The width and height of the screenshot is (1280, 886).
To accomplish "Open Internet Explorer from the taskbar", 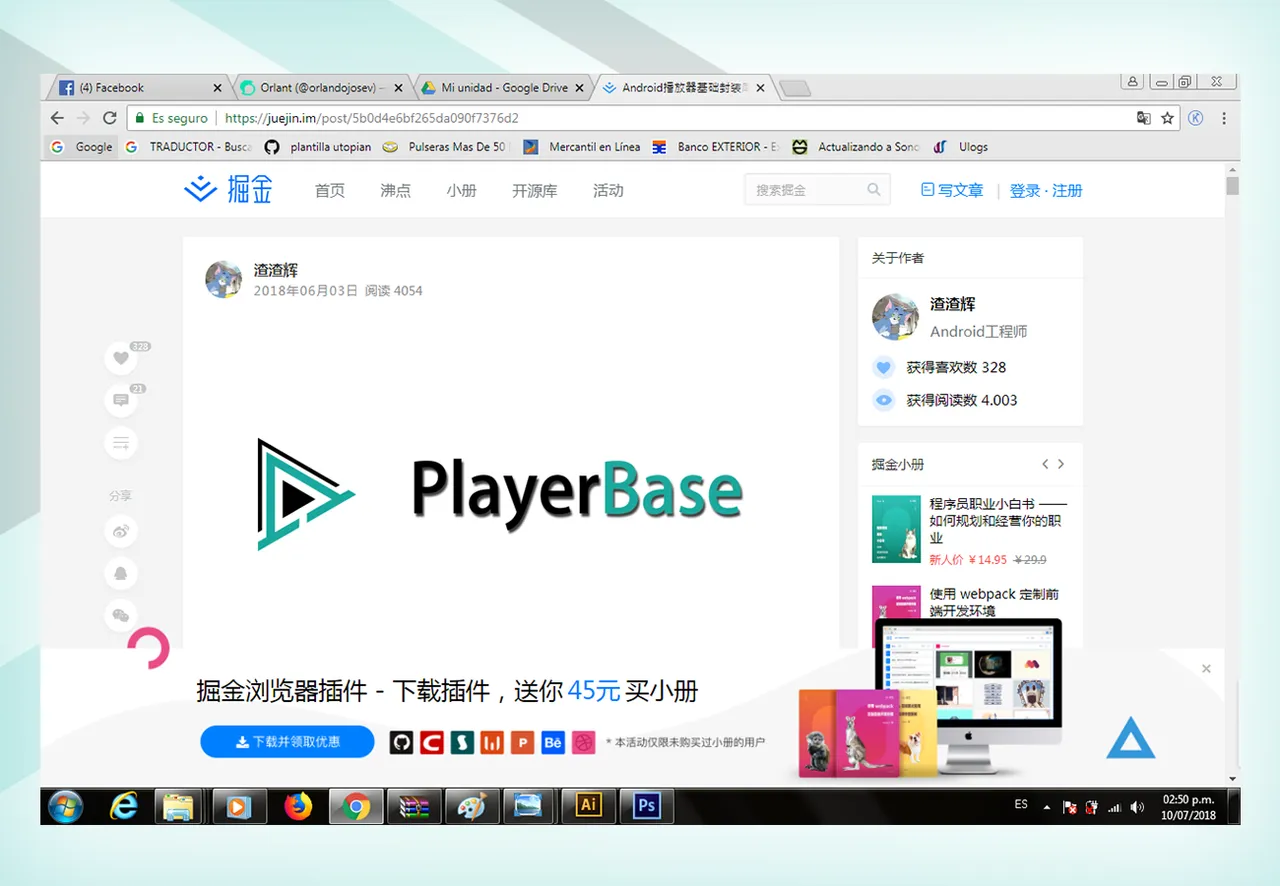I will [124, 805].
